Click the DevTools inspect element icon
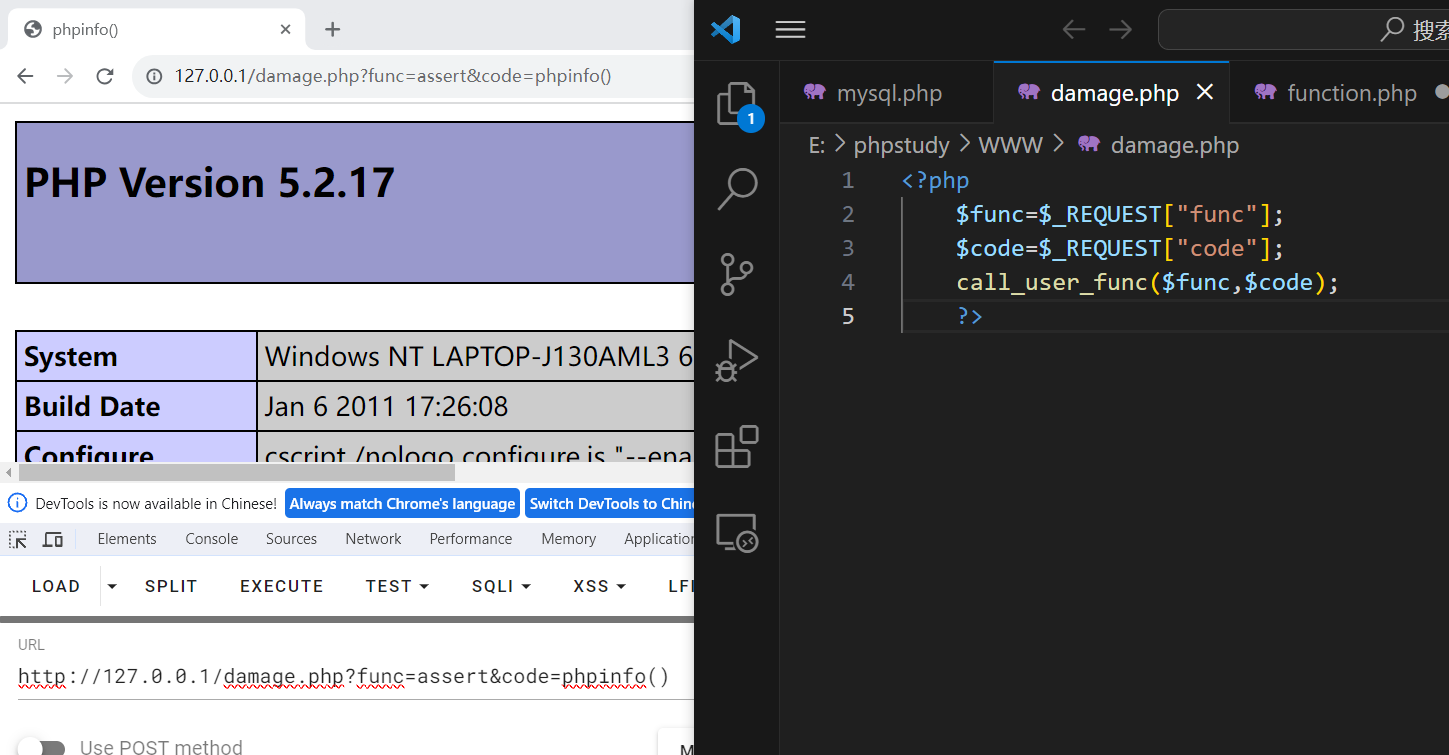 click(x=18, y=539)
